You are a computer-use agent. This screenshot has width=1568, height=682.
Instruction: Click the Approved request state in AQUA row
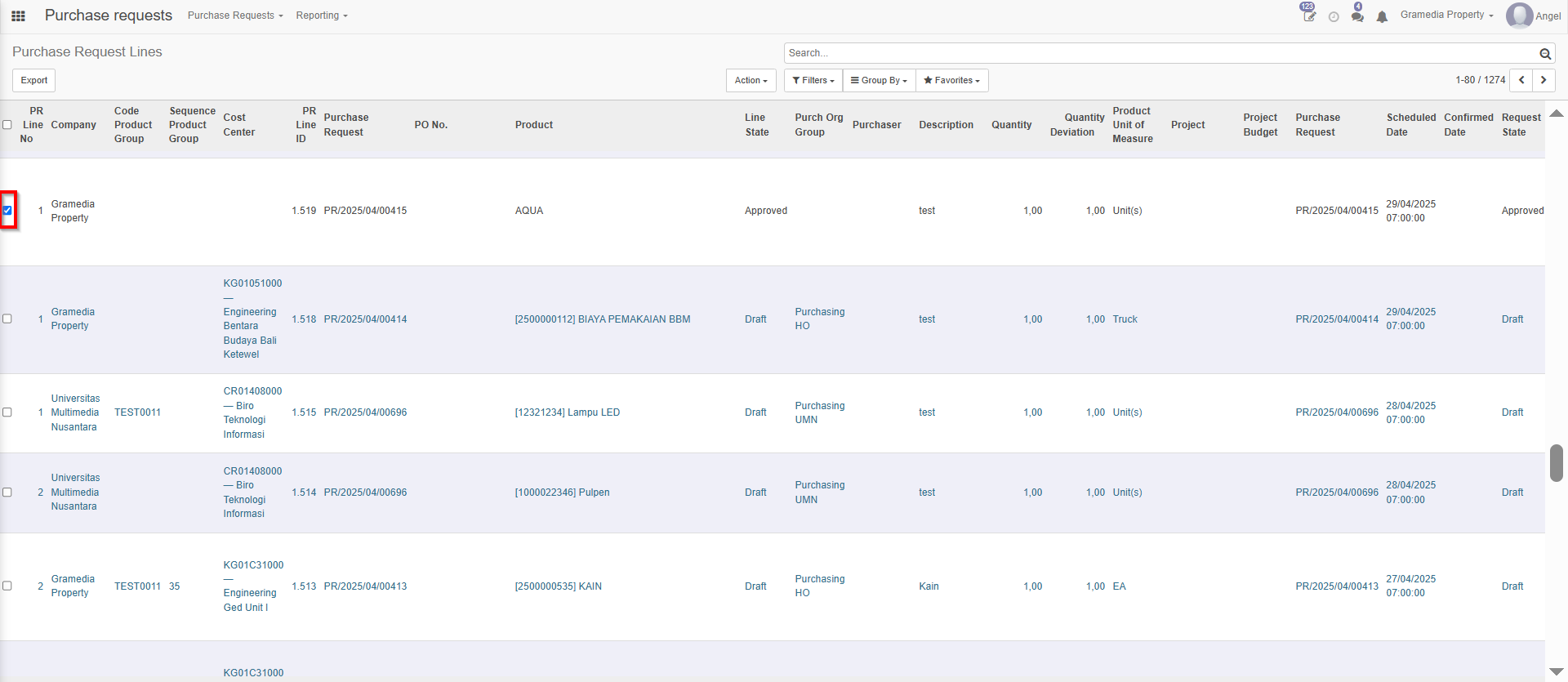tap(1522, 211)
